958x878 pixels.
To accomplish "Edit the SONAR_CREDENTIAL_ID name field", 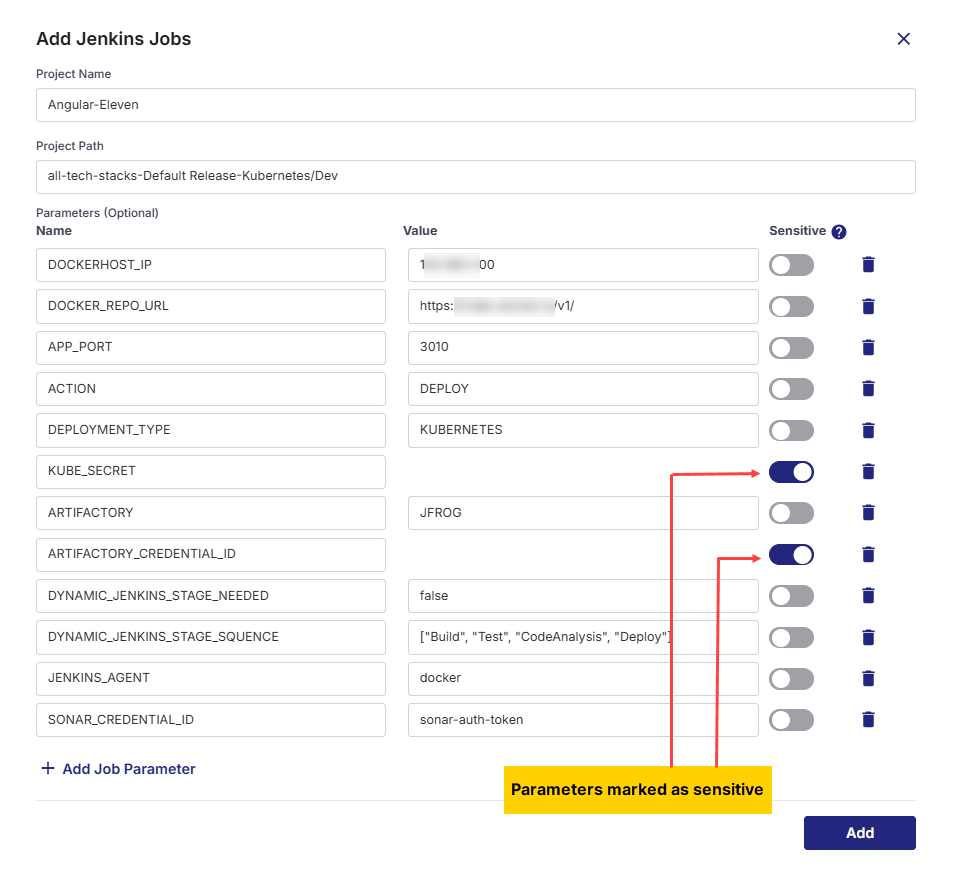I will pyautogui.click(x=211, y=720).
